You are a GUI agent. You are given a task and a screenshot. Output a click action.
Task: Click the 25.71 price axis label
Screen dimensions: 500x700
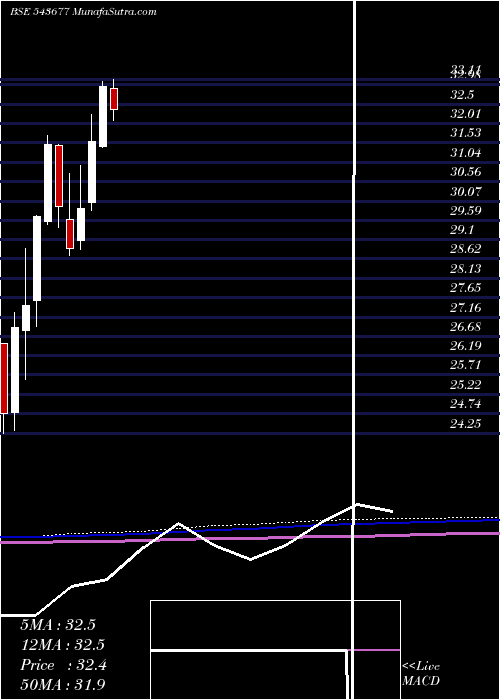466,365
